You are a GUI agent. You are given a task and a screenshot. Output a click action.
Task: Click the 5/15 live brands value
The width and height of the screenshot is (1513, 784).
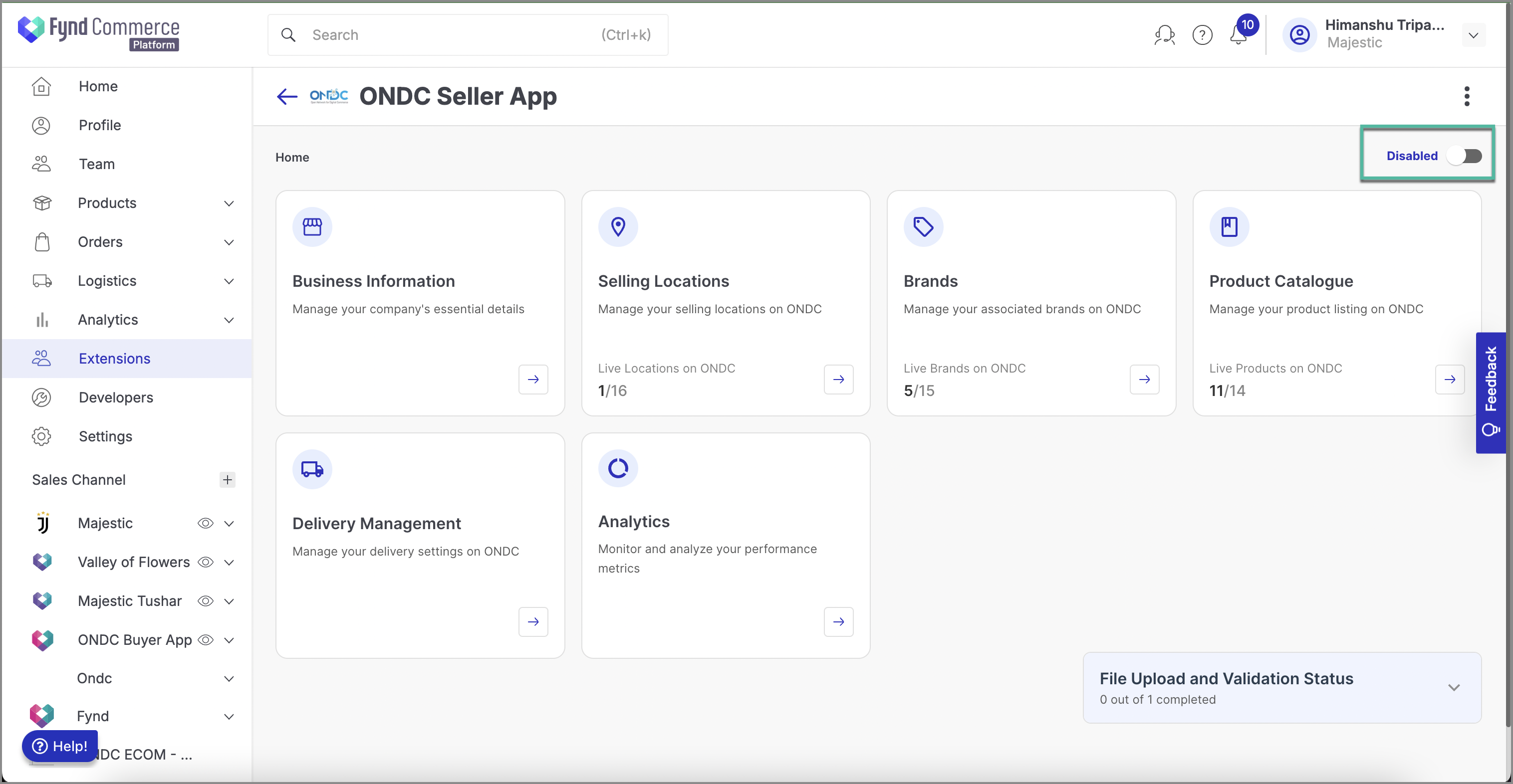pos(919,390)
